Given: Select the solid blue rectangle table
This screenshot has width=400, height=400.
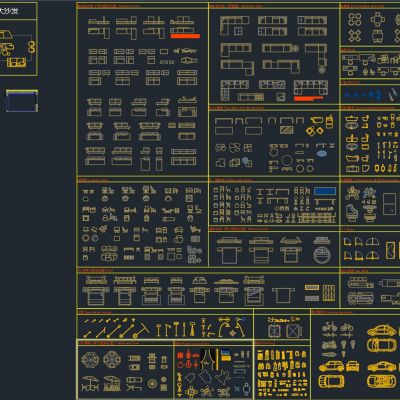Looking at the screenshot, I should [x=325, y=191].
